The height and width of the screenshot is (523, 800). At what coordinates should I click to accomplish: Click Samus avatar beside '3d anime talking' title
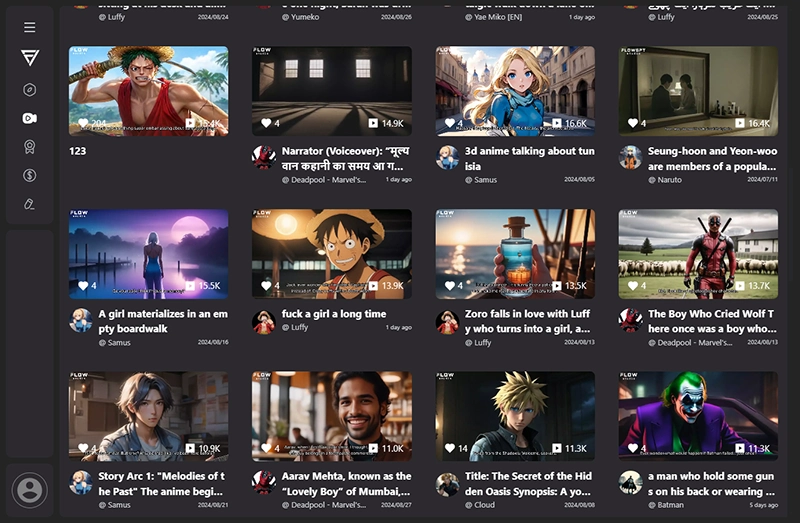(447, 158)
